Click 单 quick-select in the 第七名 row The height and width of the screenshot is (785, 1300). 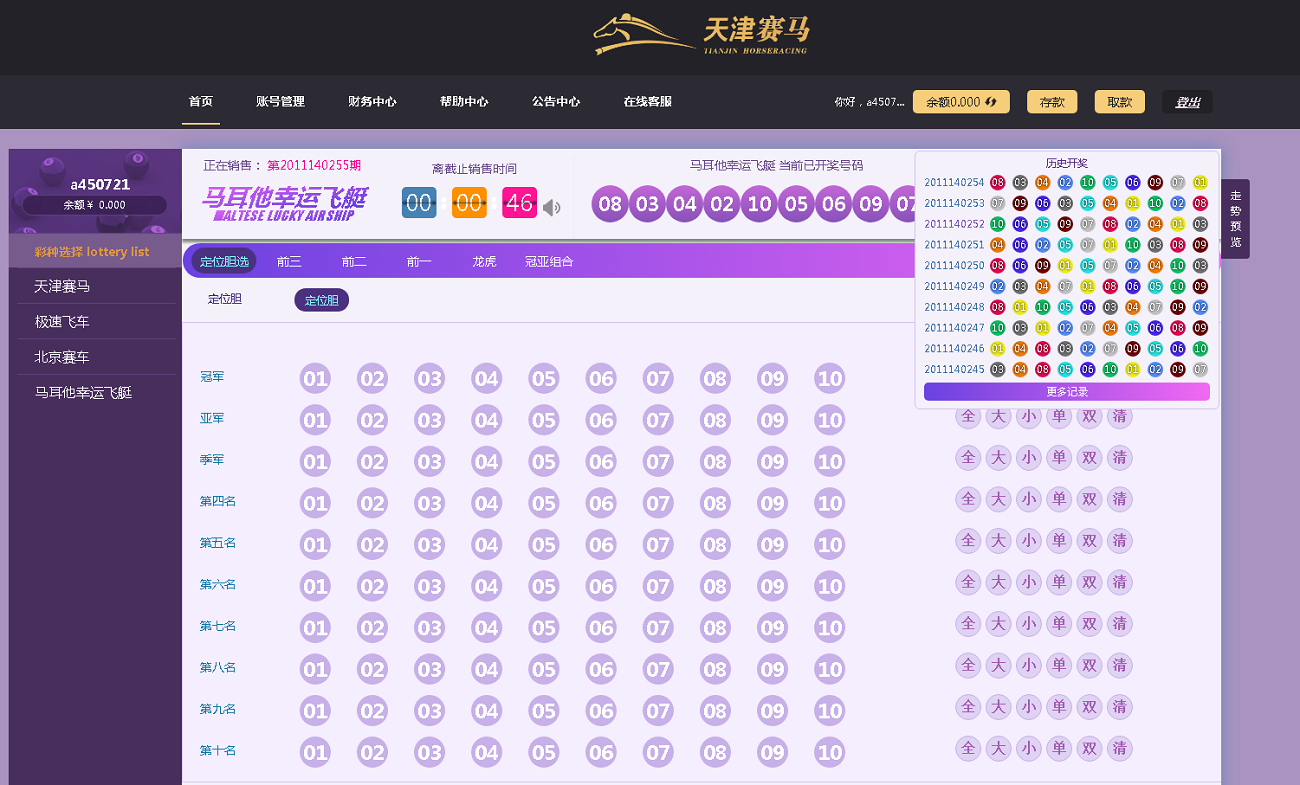1058,624
